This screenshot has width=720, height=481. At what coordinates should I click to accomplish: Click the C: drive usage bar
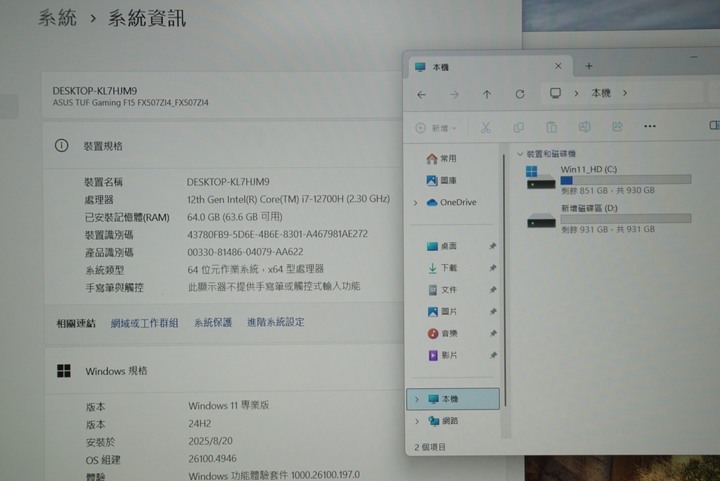pyautogui.click(x=626, y=180)
